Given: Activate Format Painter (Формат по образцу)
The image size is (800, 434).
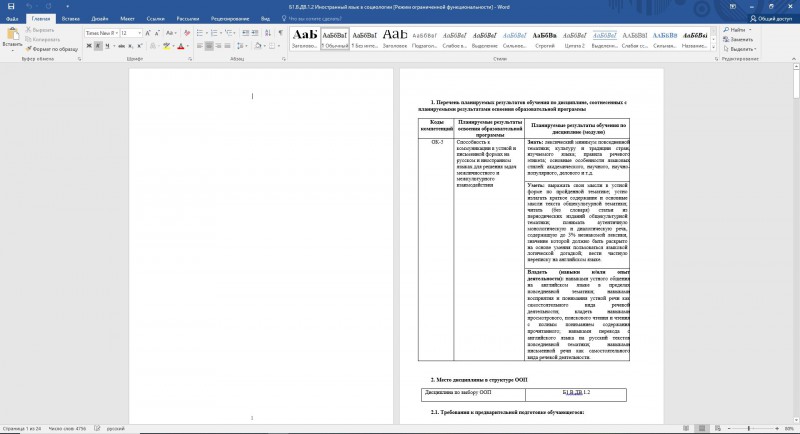Looking at the screenshot, I should pyautogui.click(x=52, y=49).
